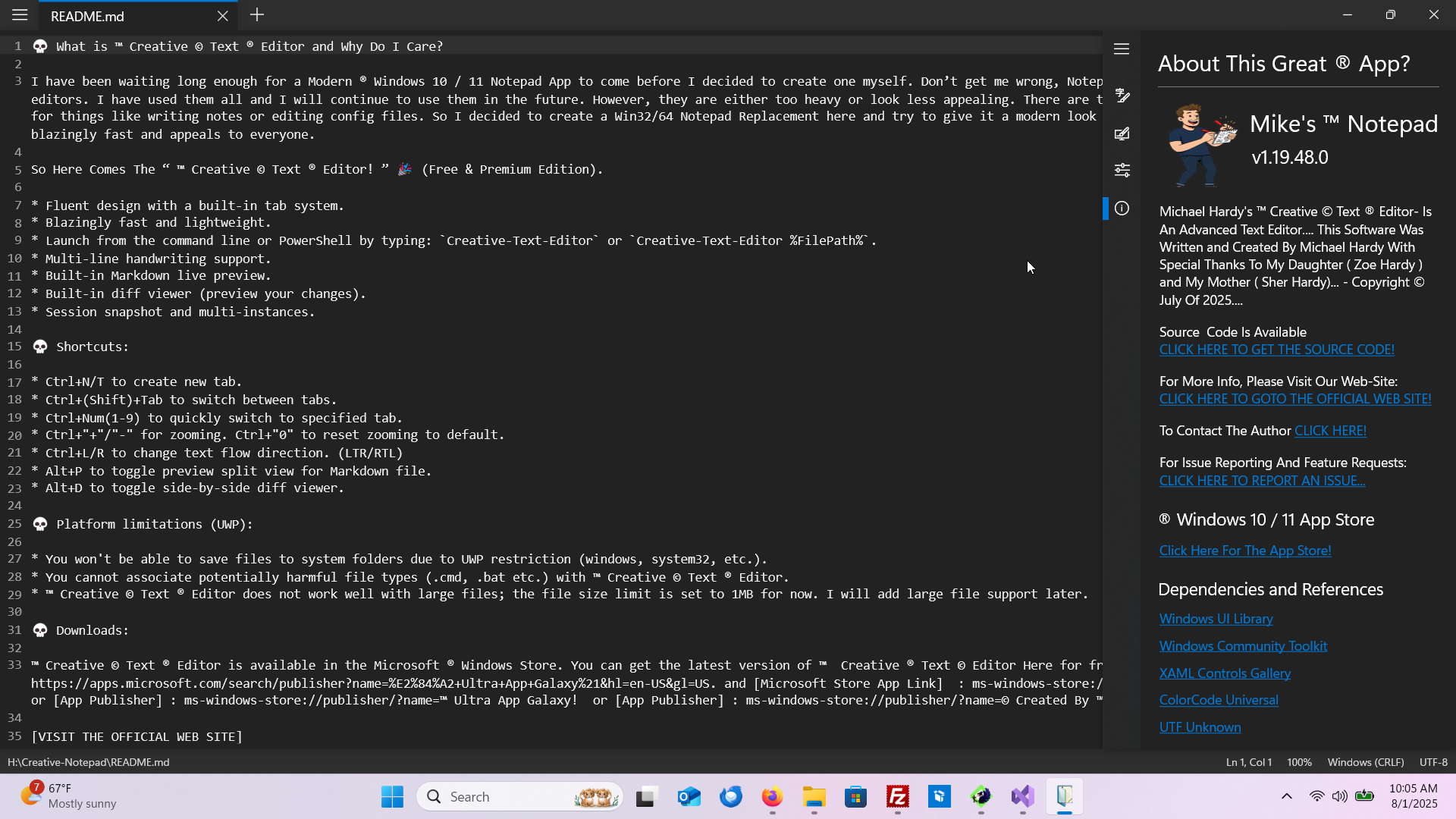Open FileZilla from the taskbar
The width and height of the screenshot is (1456, 819).
[x=897, y=797]
